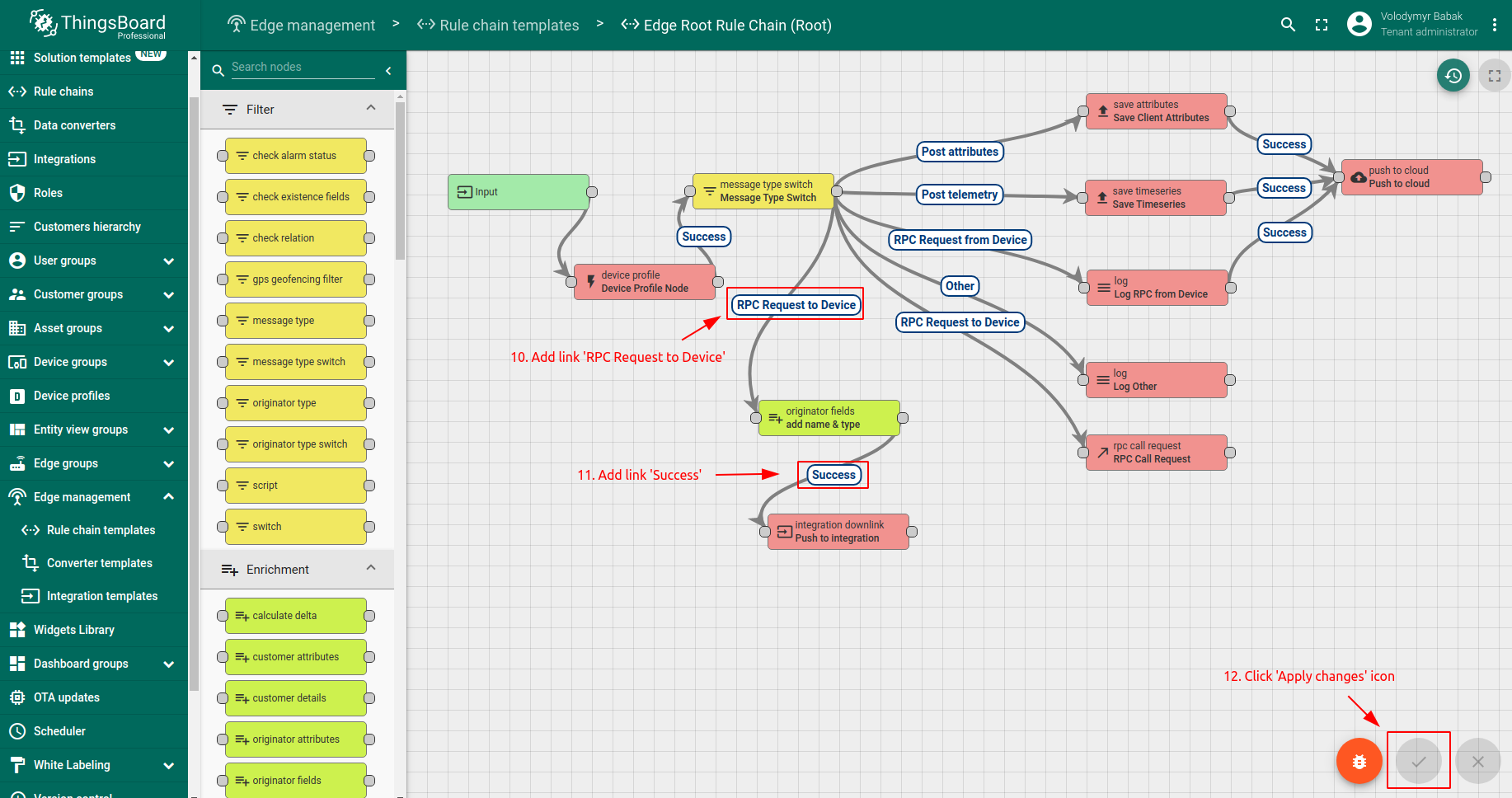Select message type filter node
Screen dimensions: 1512x798
[x=295, y=321]
